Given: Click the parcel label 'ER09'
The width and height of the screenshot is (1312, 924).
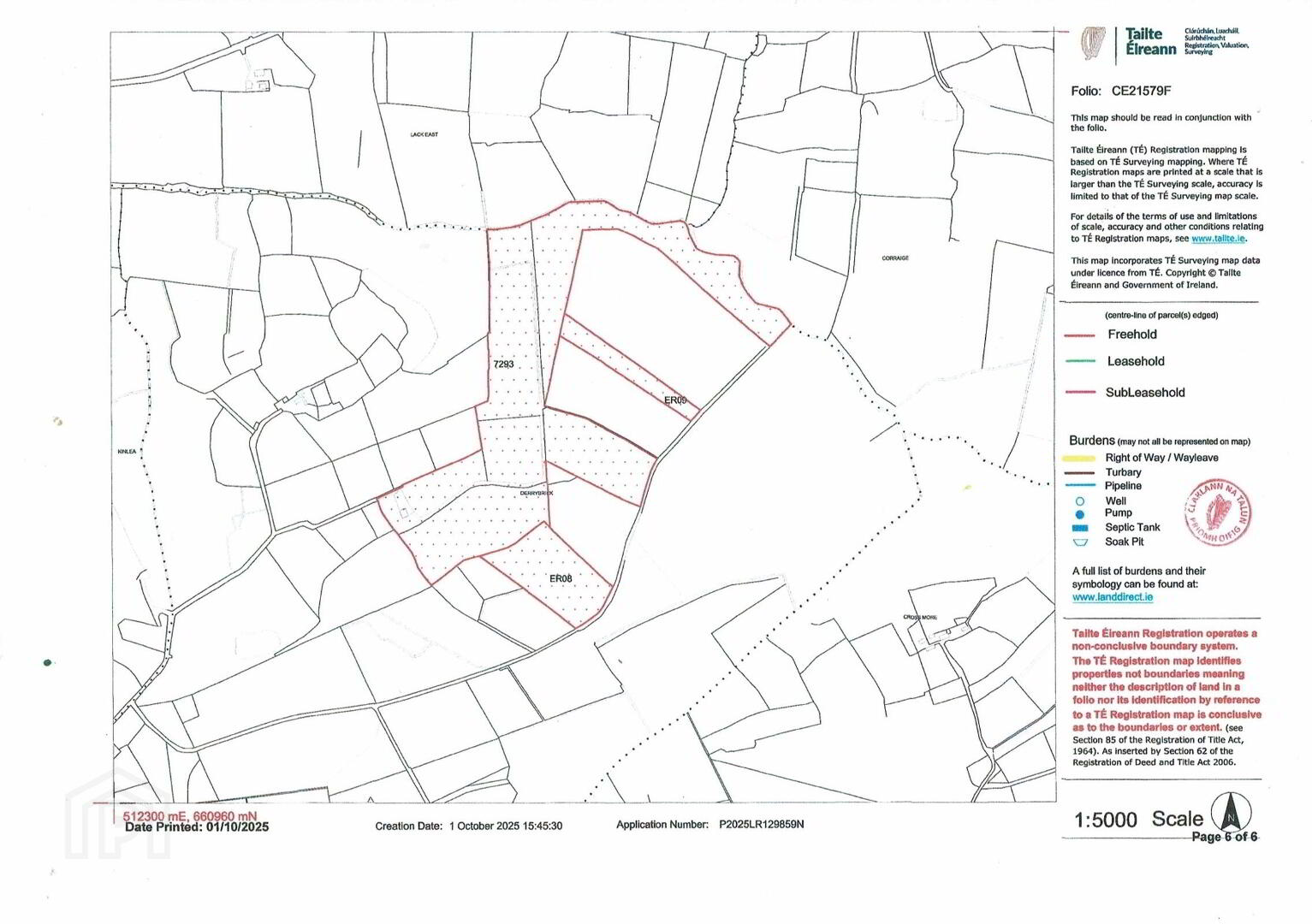Looking at the screenshot, I should pos(675,400).
